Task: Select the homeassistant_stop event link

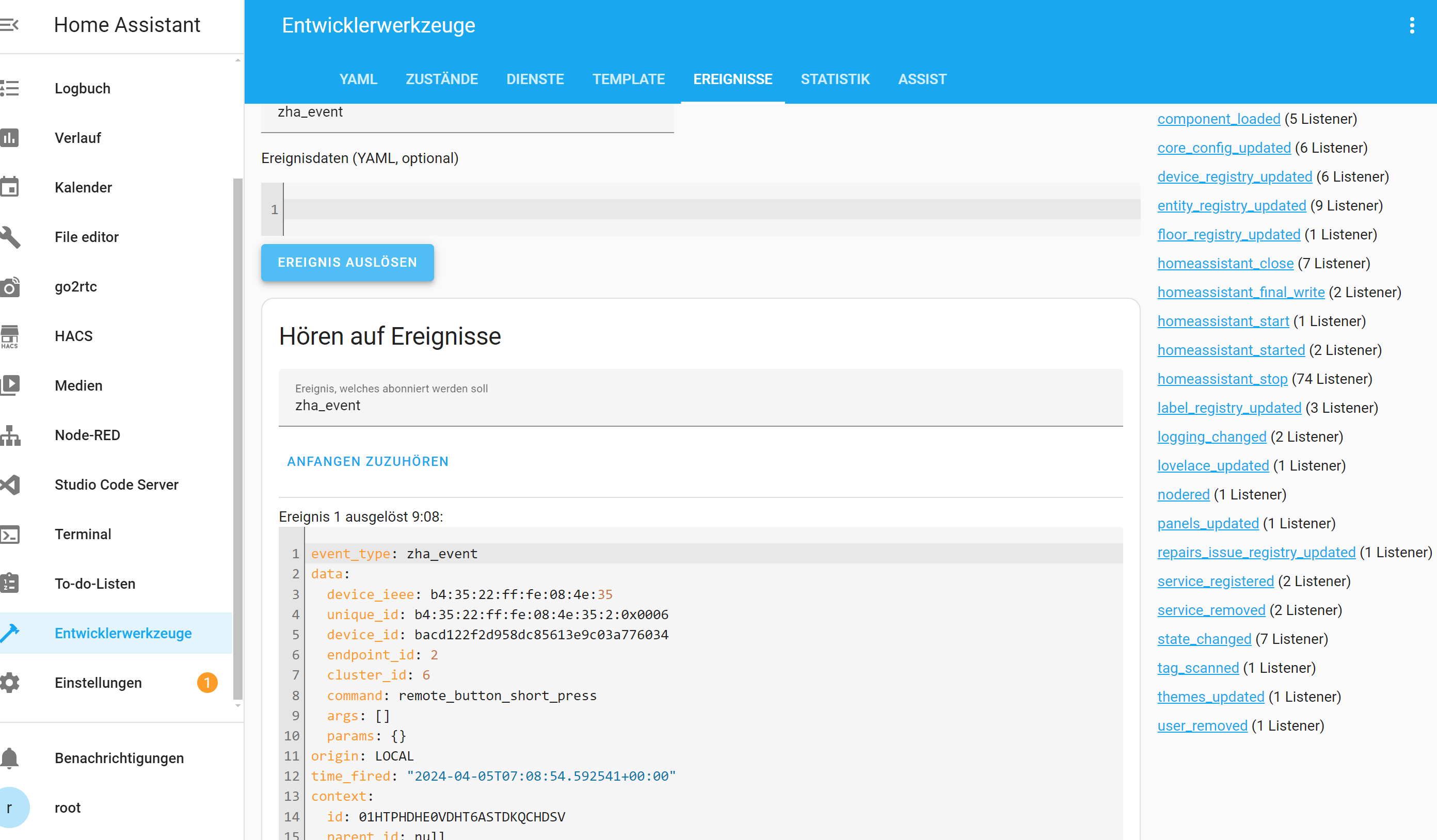Action: 1222,379
